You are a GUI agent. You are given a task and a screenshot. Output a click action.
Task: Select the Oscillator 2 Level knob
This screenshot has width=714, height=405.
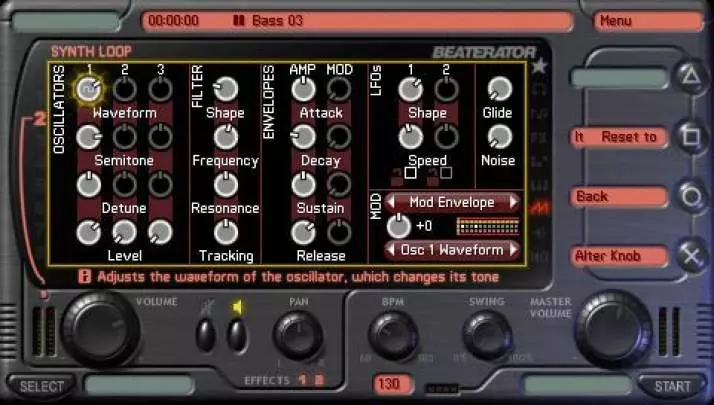pos(124,232)
